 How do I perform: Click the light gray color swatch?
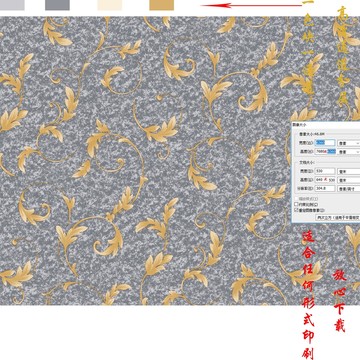tap(12, 5)
